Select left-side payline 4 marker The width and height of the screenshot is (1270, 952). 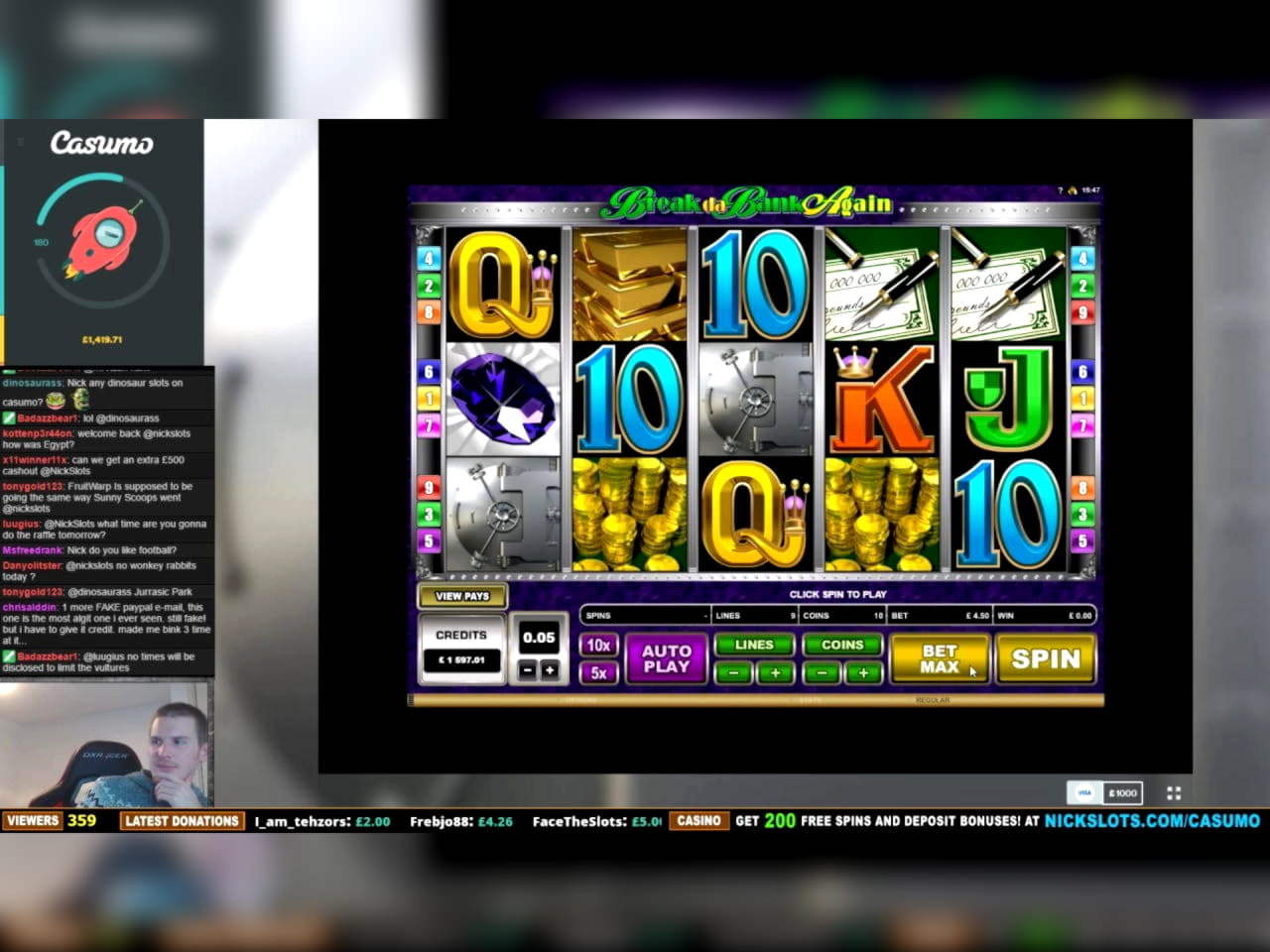click(x=429, y=259)
